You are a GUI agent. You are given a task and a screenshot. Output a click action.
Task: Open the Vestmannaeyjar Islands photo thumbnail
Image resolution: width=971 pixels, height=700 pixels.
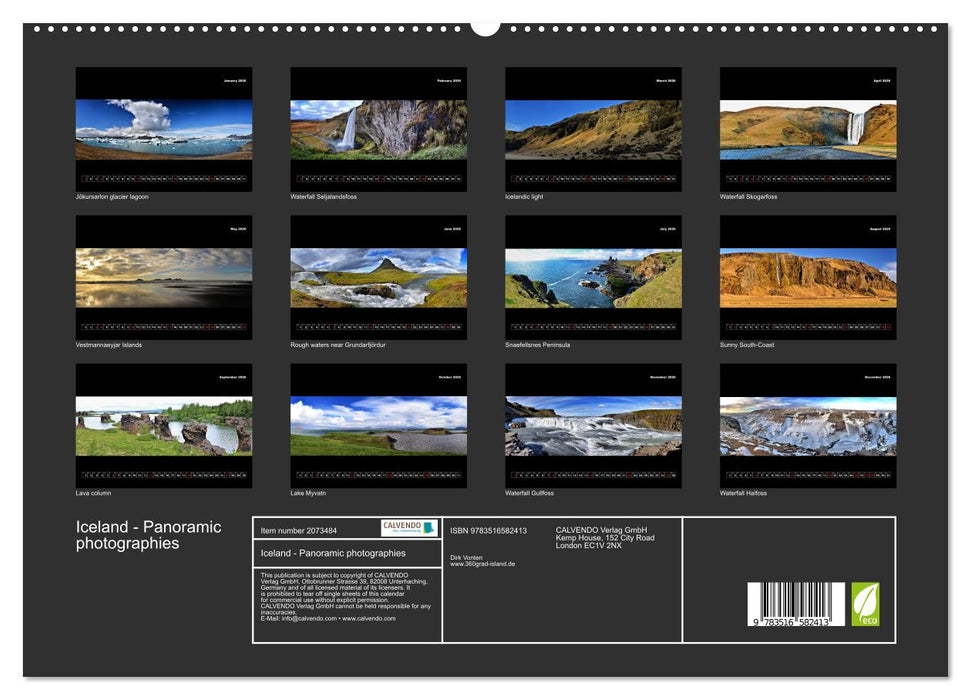tap(164, 279)
